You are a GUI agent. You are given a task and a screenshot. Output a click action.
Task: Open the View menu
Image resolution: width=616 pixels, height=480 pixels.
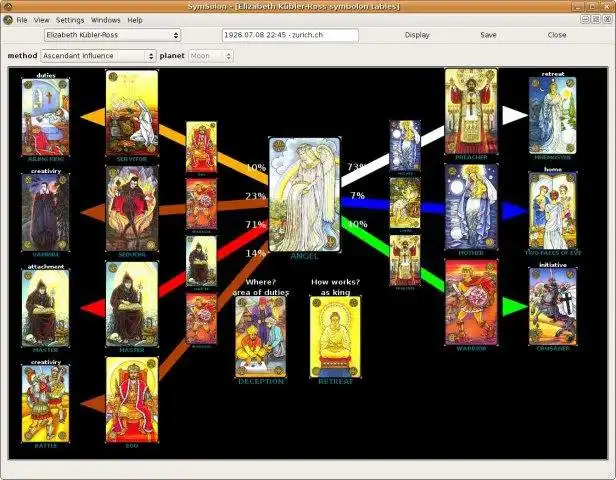pos(41,20)
